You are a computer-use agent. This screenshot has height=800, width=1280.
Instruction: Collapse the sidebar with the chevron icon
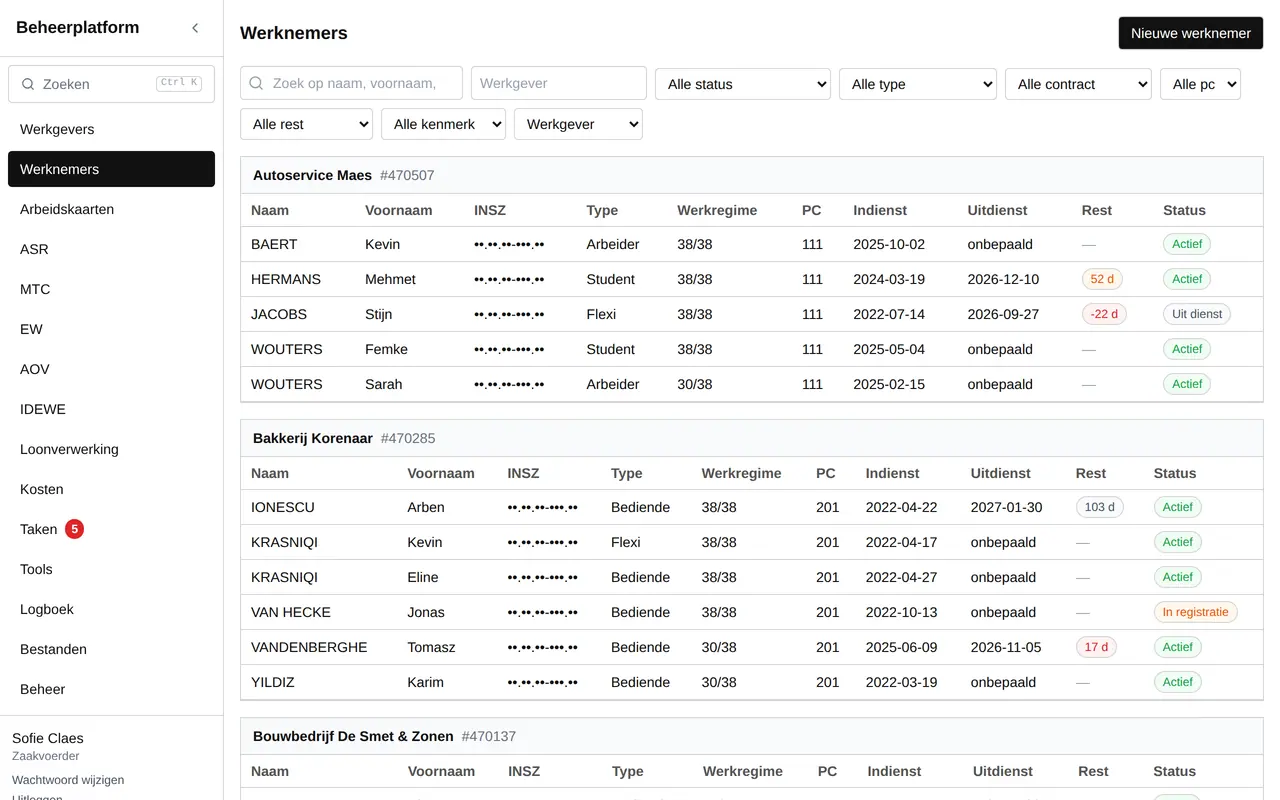point(195,28)
